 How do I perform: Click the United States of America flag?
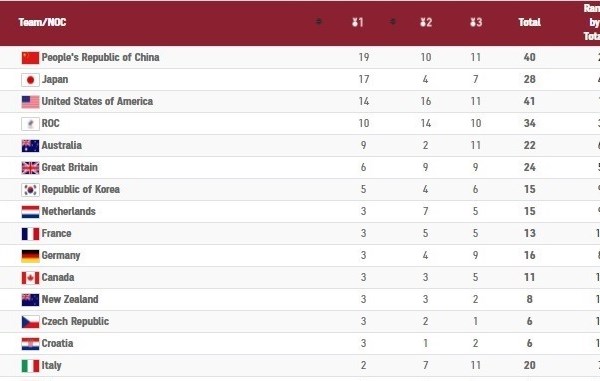coord(30,102)
